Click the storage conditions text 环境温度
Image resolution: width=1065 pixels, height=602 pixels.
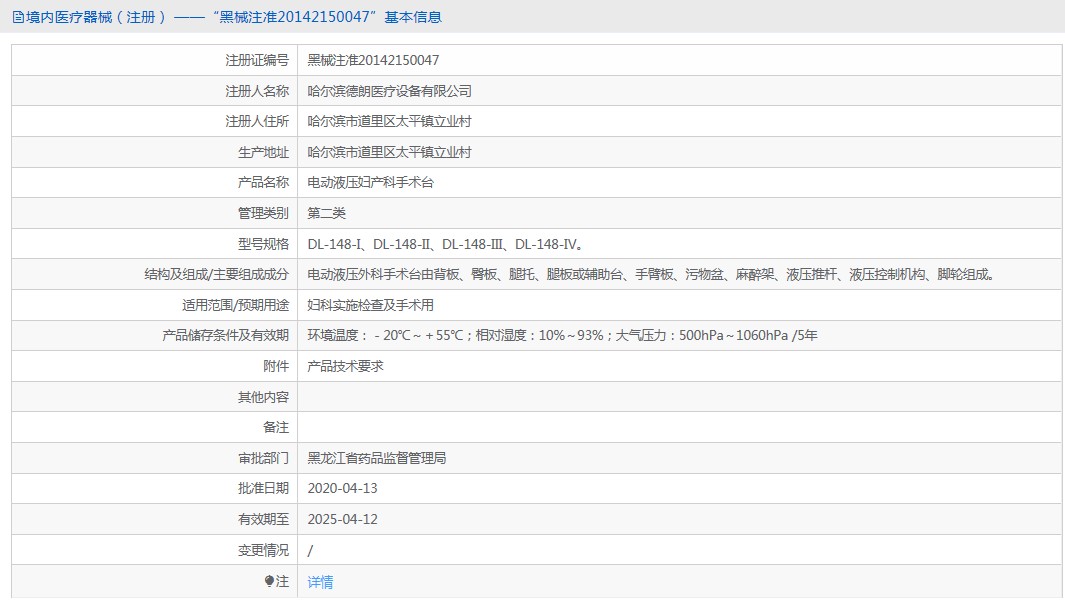(x=562, y=336)
